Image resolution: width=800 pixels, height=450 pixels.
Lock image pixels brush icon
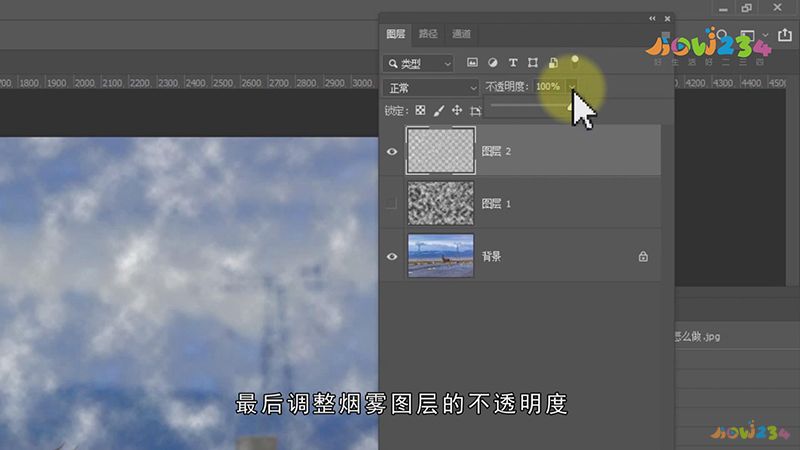(x=439, y=110)
